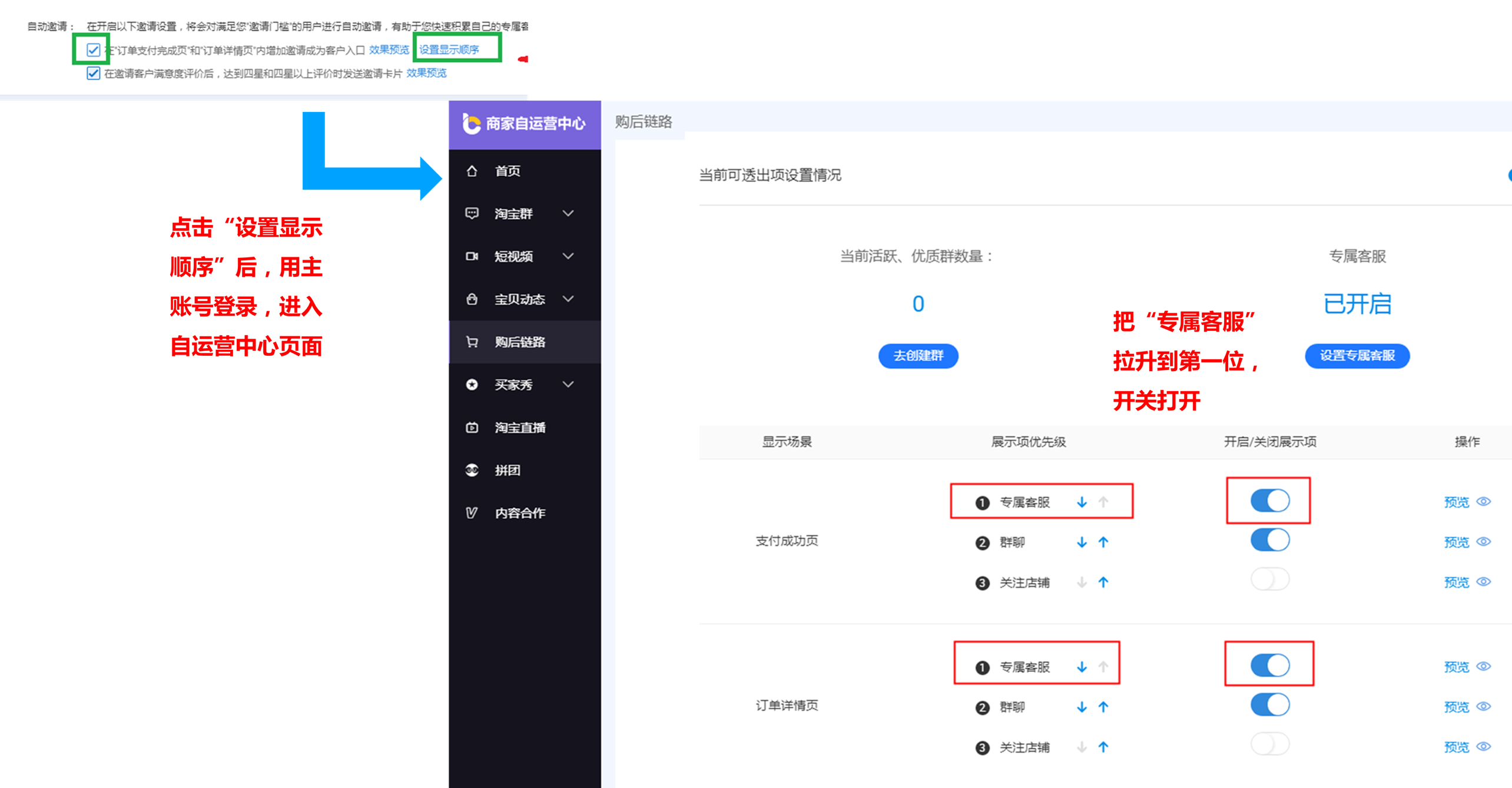Click 预览 for 订单详情页 专属客服
1512x788 pixels.
click(x=1457, y=667)
